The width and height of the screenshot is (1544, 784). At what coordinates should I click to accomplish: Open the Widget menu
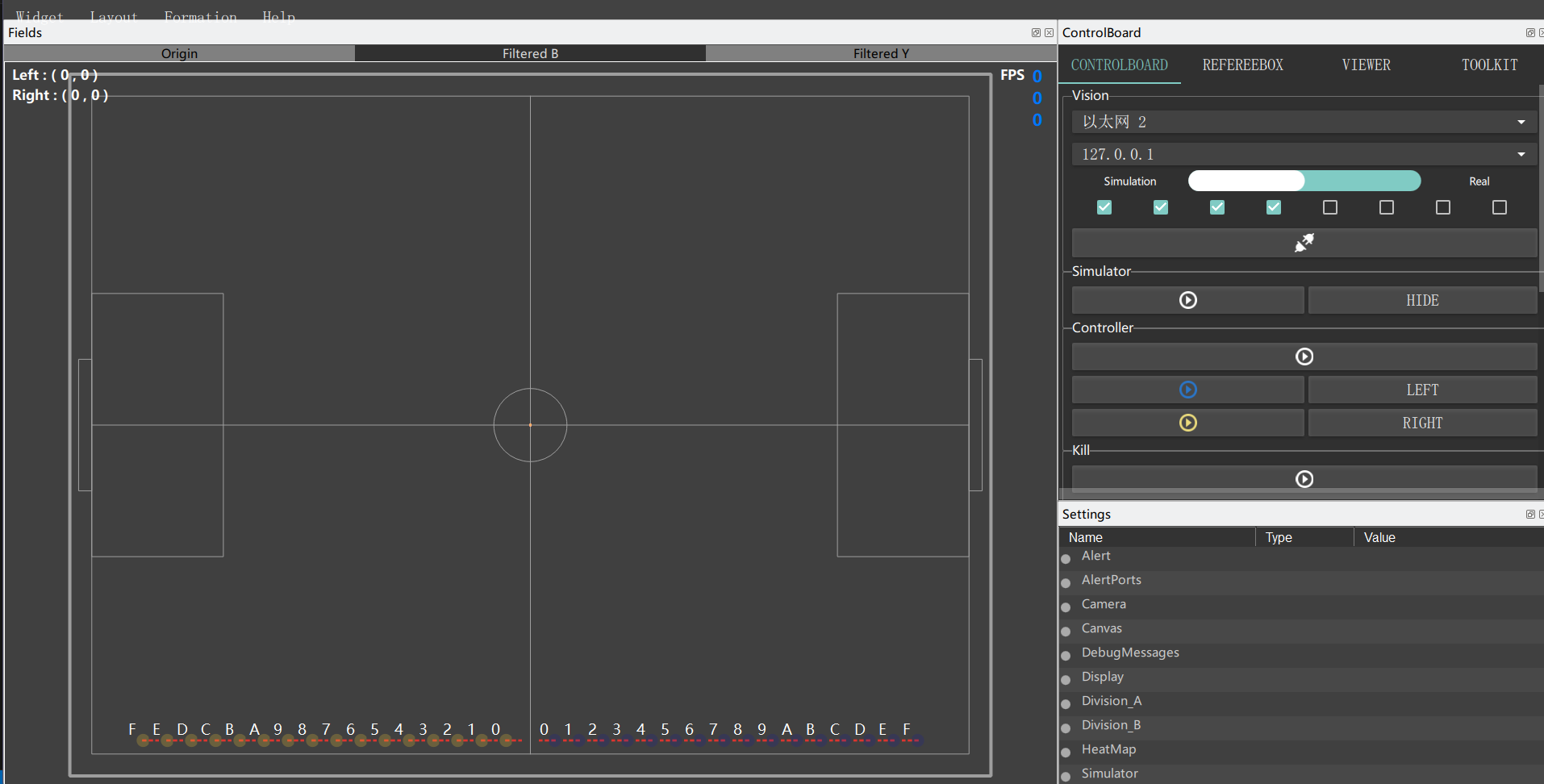39,16
